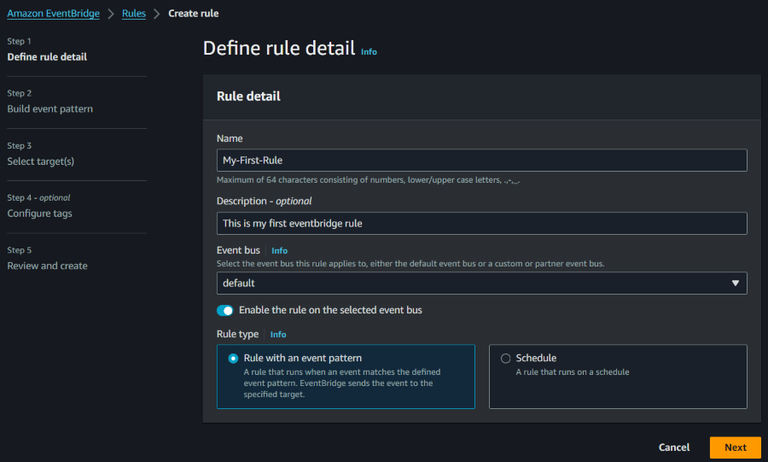Go to Step 1 Define rule detail

tap(47, 57)
